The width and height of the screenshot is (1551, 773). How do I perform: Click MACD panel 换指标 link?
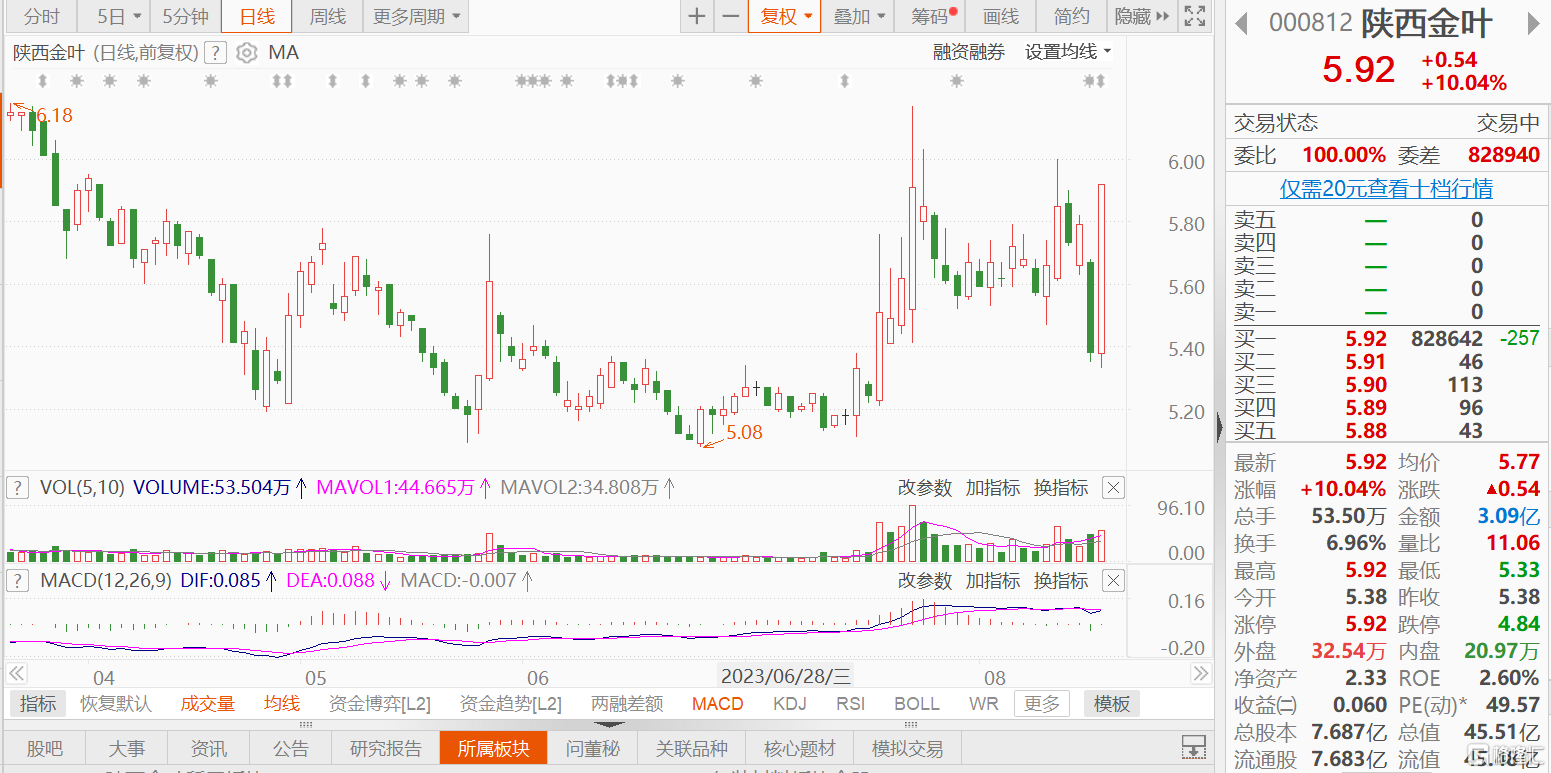click(1061, 581)
